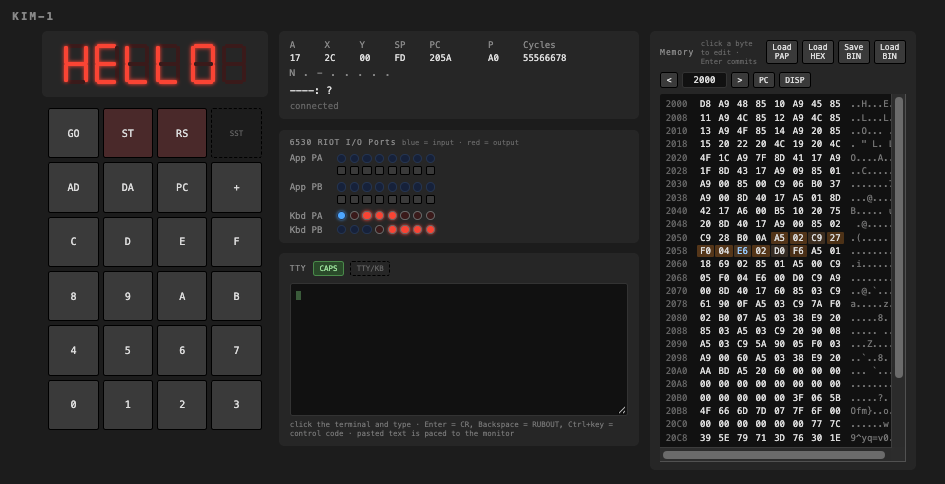The image size is (945, 484).
Task: Toggle rightmost App PB square checkbox
Action: pos(430,200)
